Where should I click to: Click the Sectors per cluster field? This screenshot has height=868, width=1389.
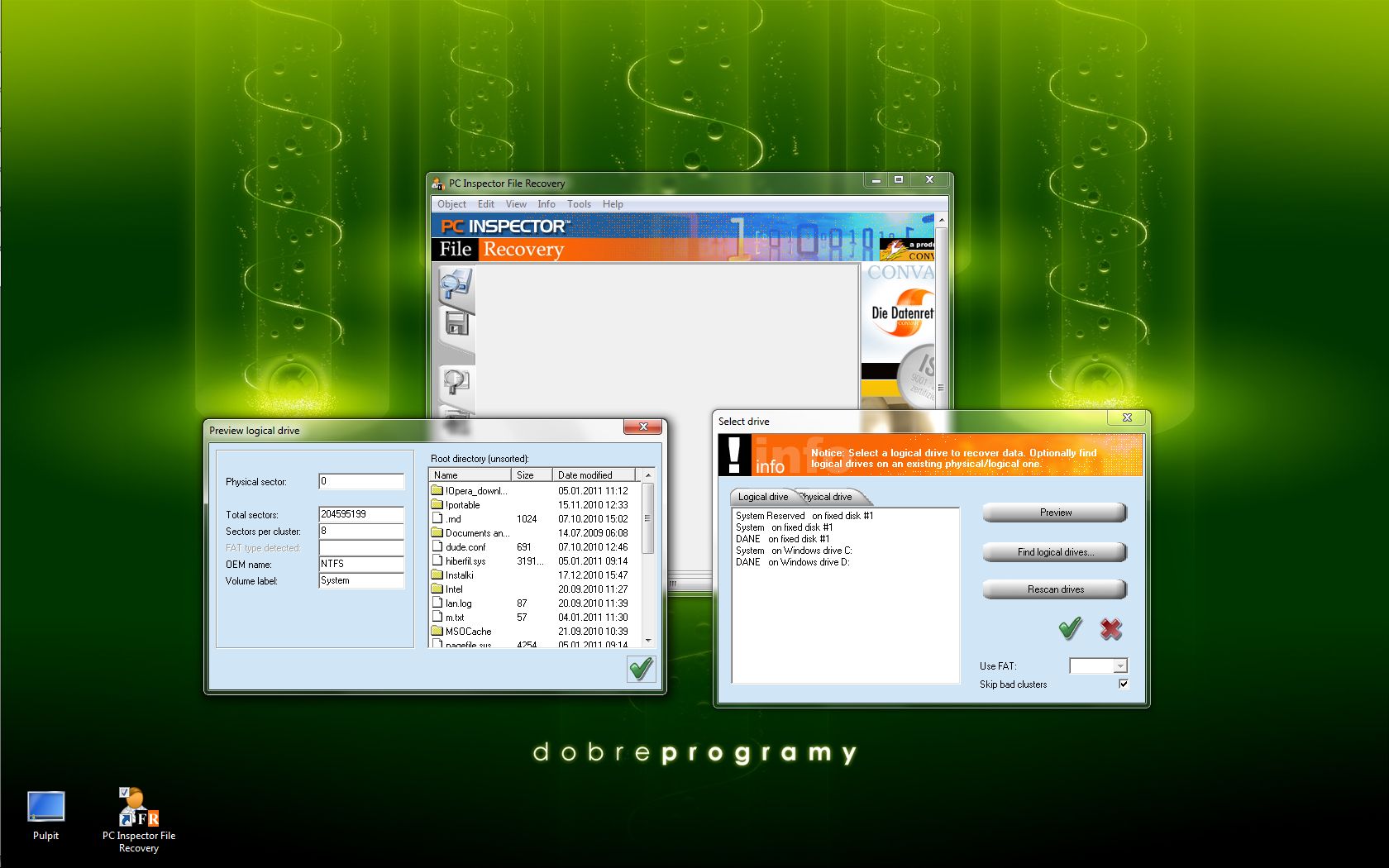click(361, 531)
